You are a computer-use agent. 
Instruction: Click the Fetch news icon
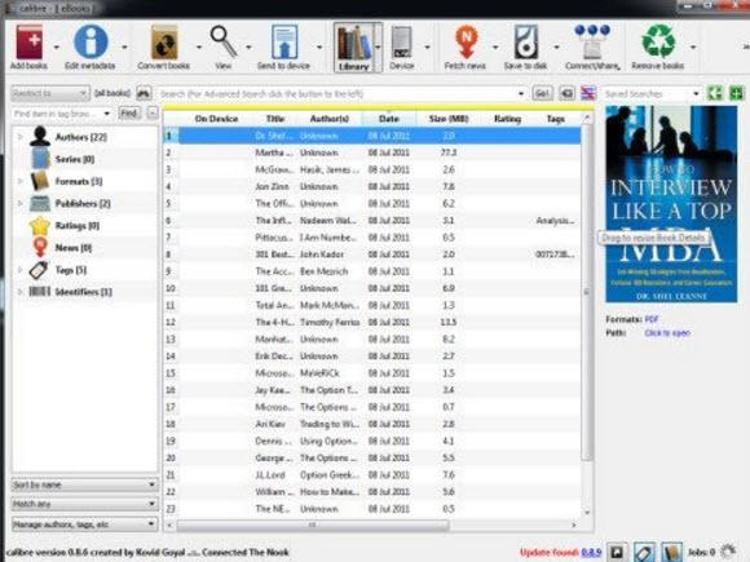[x=465, y=43]
